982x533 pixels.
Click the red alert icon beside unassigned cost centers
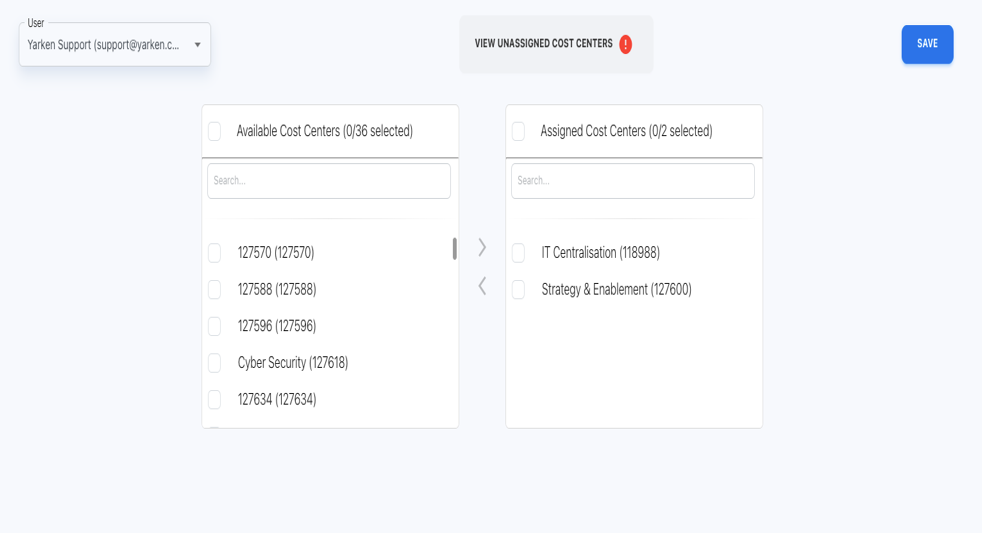(625, 44)
